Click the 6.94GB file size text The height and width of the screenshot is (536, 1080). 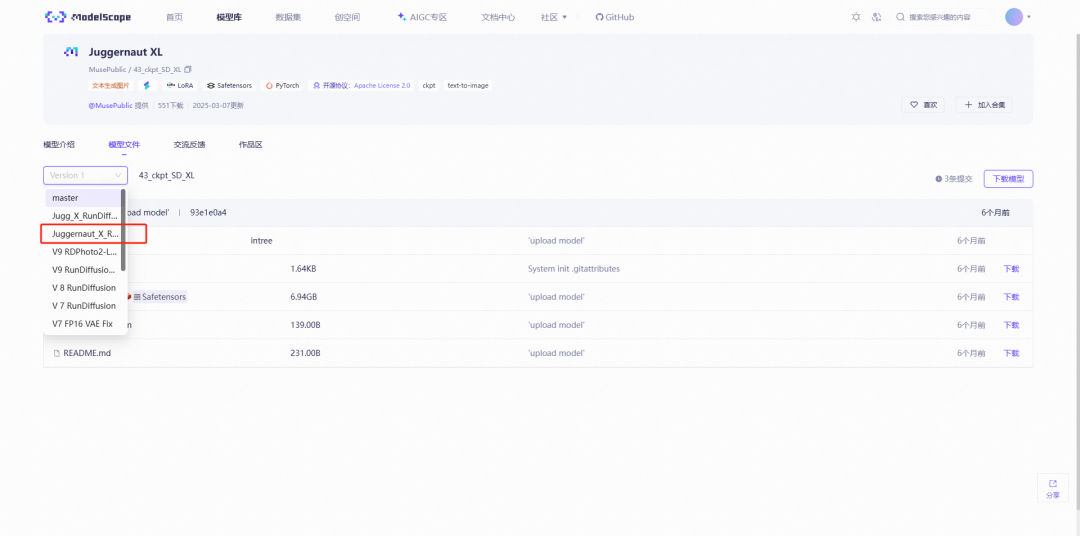[x=304, y=297]
